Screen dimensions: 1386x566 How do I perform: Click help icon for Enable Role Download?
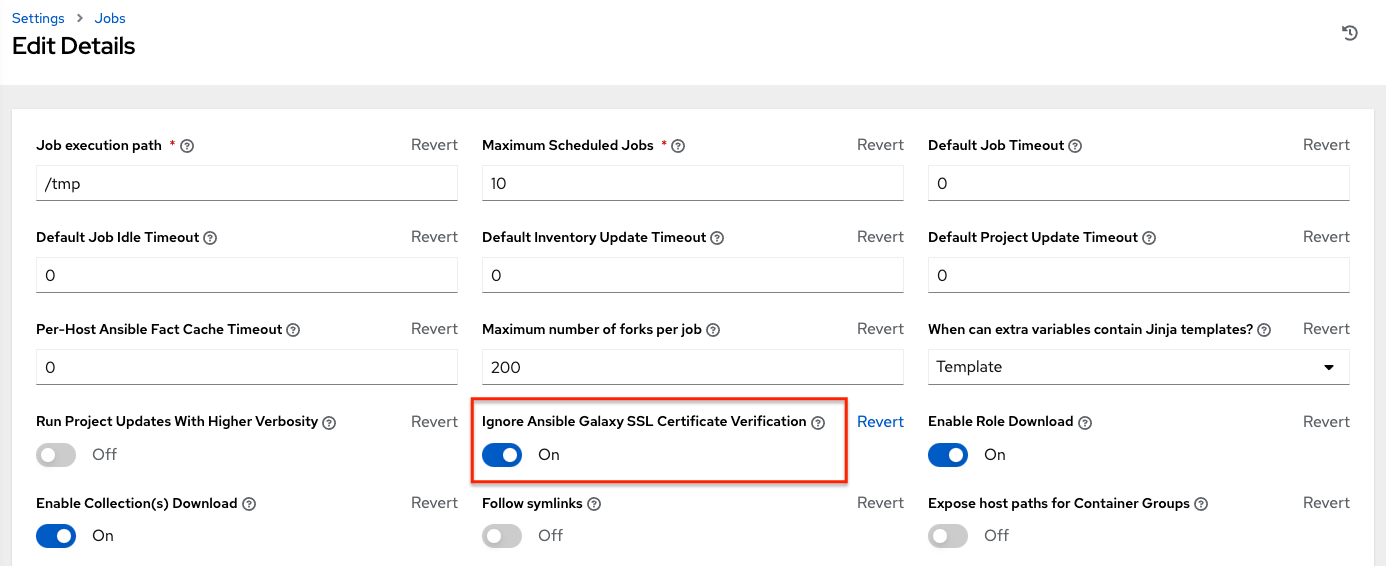(1085, 423)
